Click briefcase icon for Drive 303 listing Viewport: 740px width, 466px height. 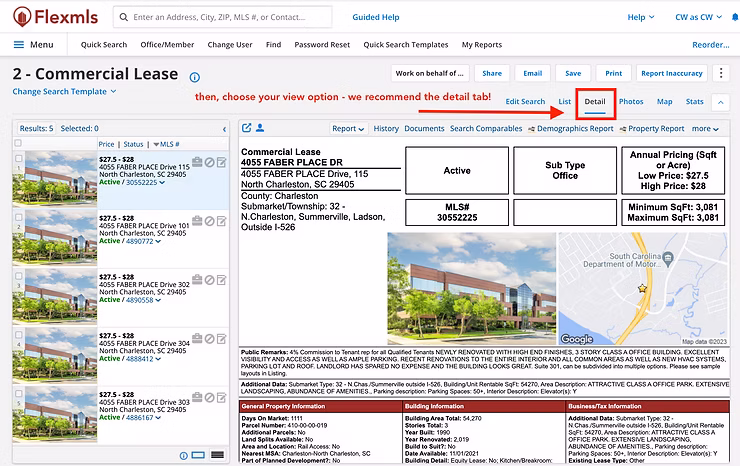click(197, 397)
